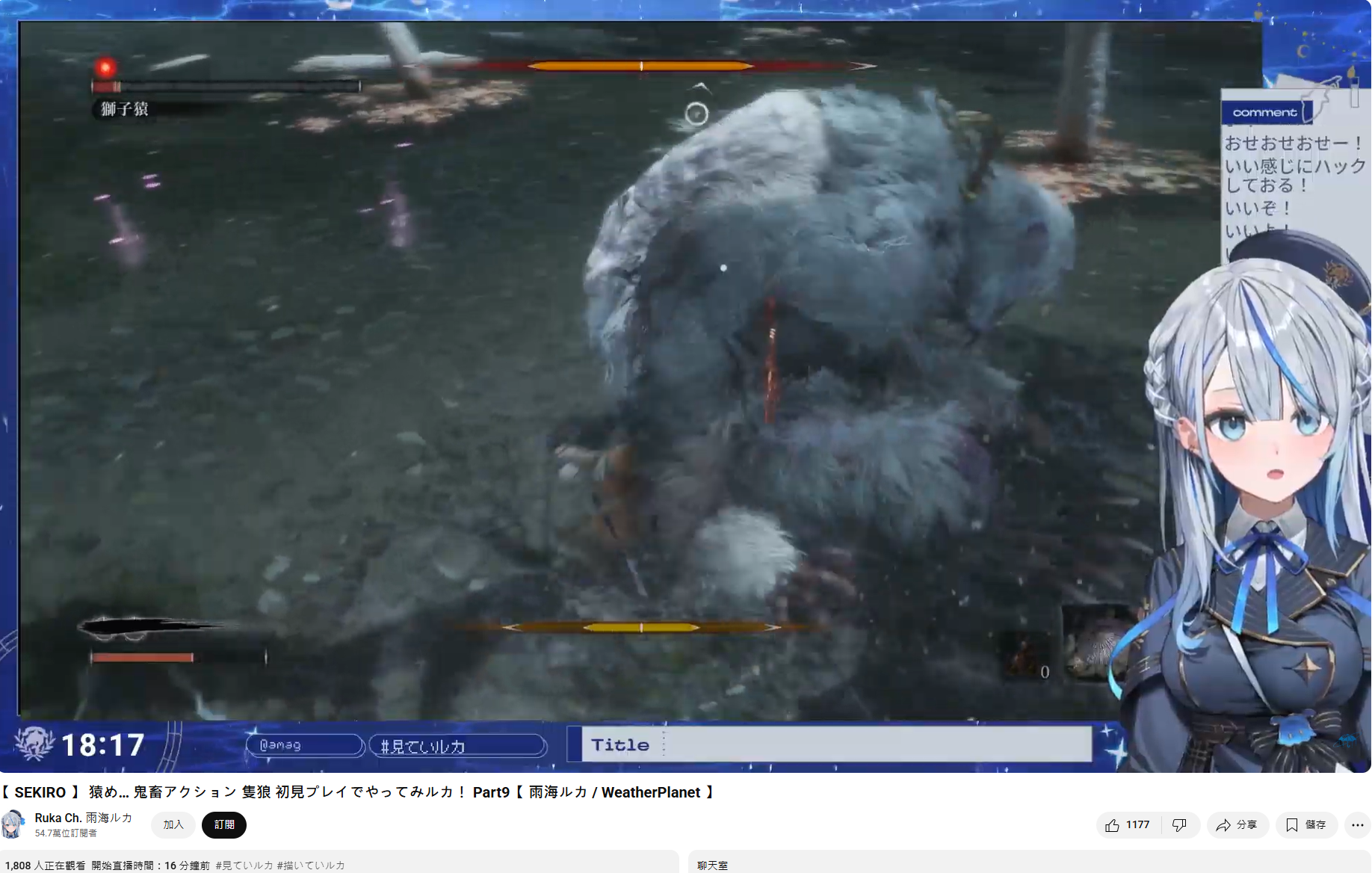The image size is (1372, 873).
Task: Click the player's red health bar in video
Action: [142, 658]
